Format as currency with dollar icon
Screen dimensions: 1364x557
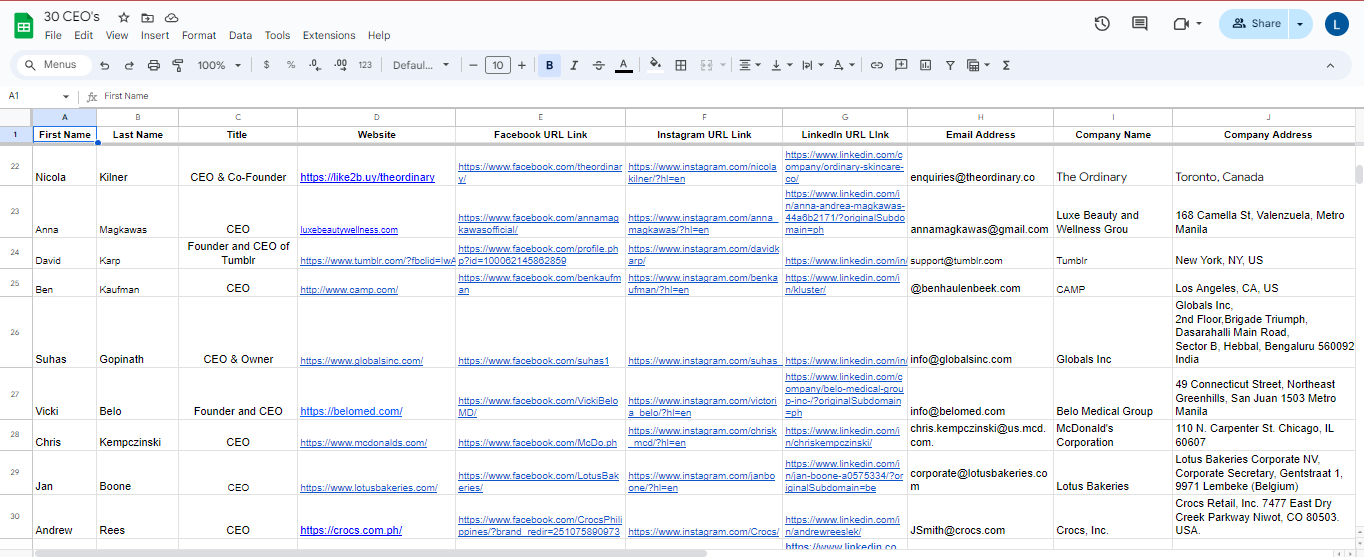pos(266,65)
